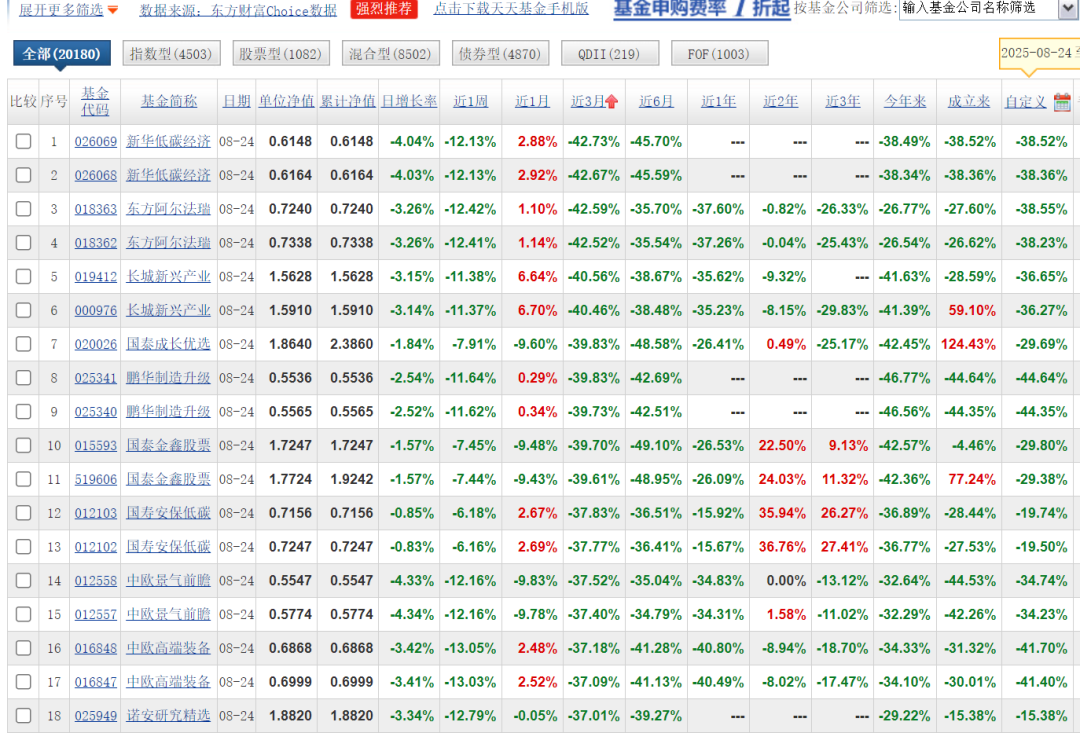This screenshot has height=733, width=1080.
Task: Open 基金申购费率 discount banner link
Action: click(701, 8)
